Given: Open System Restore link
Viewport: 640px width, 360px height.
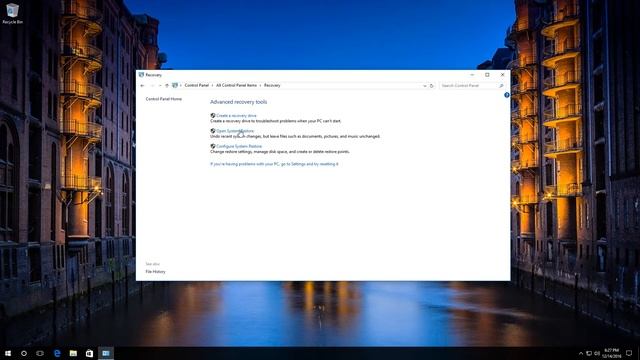Looking at the screenshot, I should click(x=235, y=131).
